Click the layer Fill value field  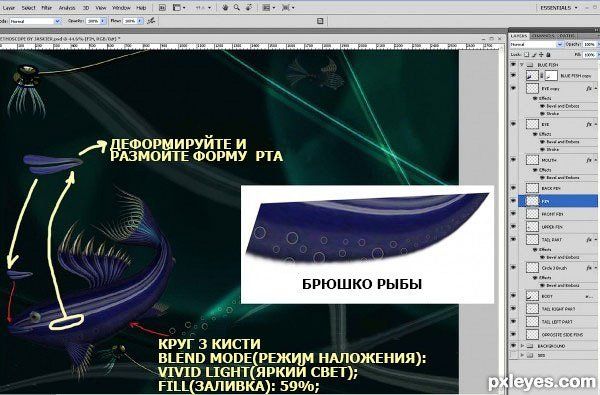coord(589,55)
